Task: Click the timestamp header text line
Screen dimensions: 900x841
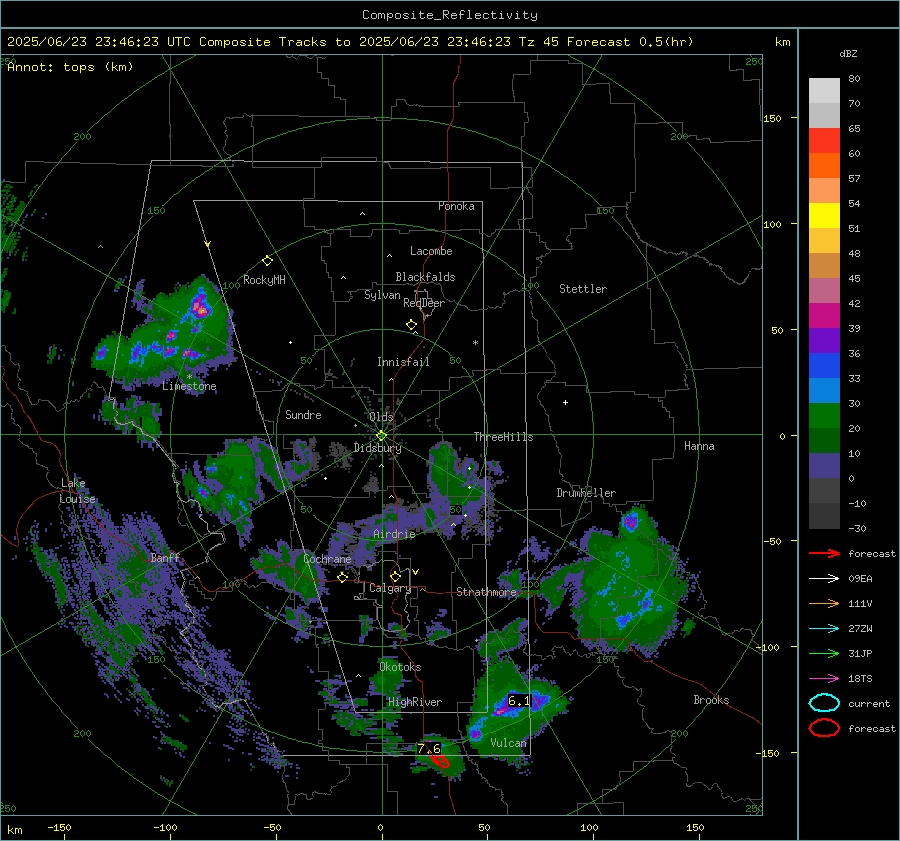Action: 350,42
